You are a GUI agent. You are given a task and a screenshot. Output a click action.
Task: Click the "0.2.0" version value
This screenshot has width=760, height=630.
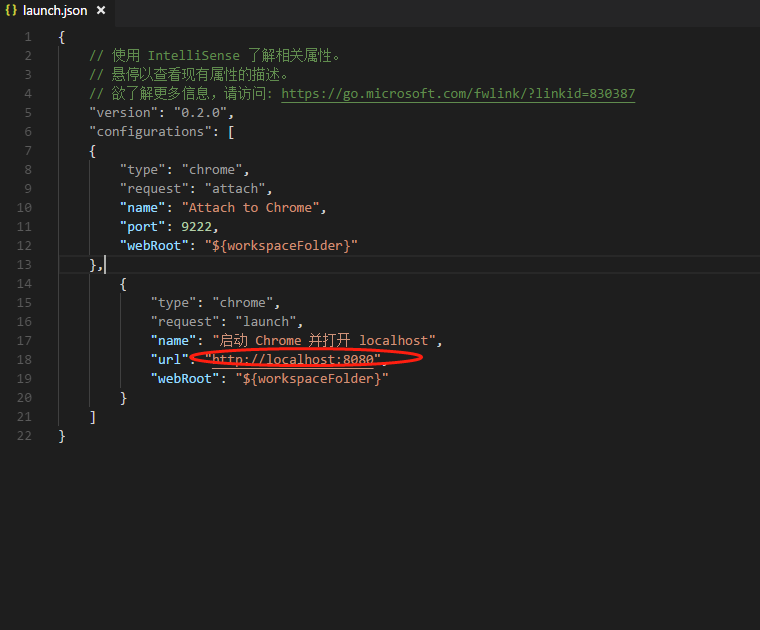coord(200,112)
